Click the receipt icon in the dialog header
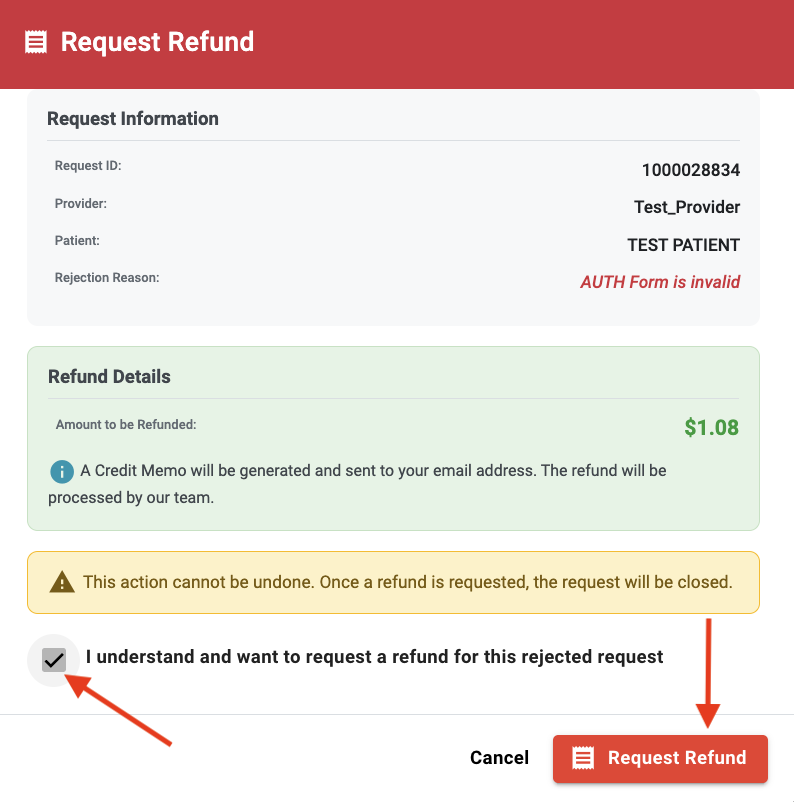Screen dimensions: 794x802 tap(36, 42)
